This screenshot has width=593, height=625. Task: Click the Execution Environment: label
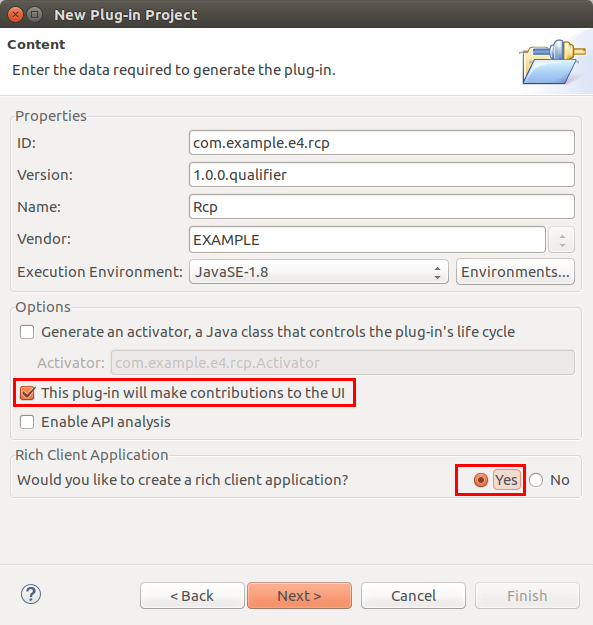point(100,272)
